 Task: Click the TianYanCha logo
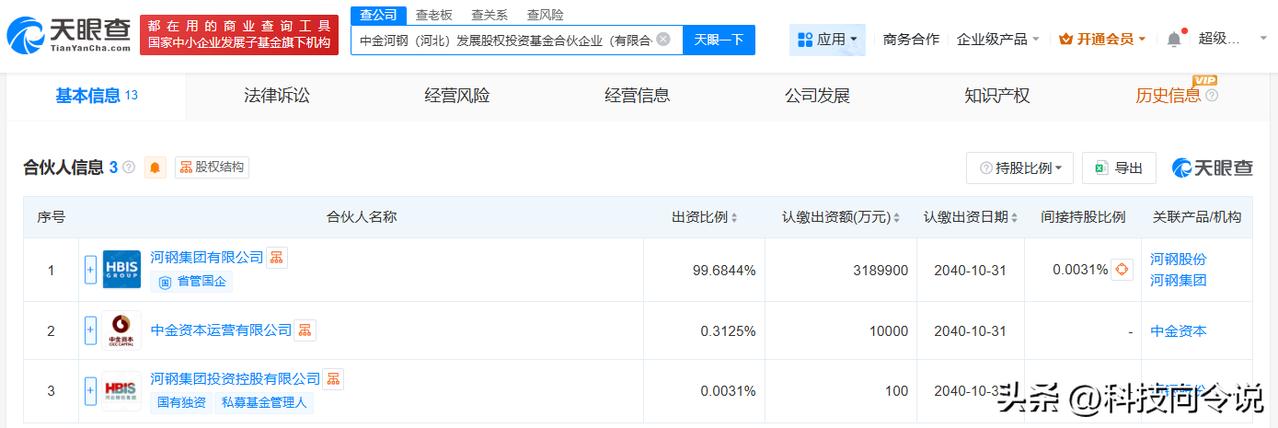(x=68, y=35)
